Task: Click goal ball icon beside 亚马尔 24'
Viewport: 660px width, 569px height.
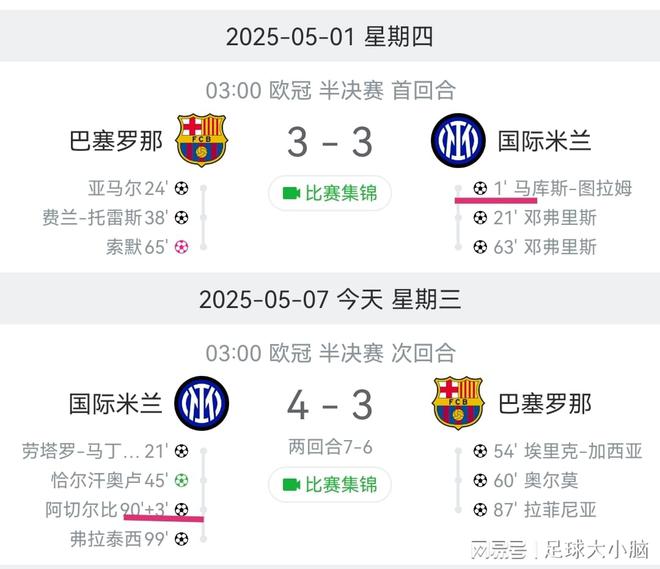Action: coord(181,188)
